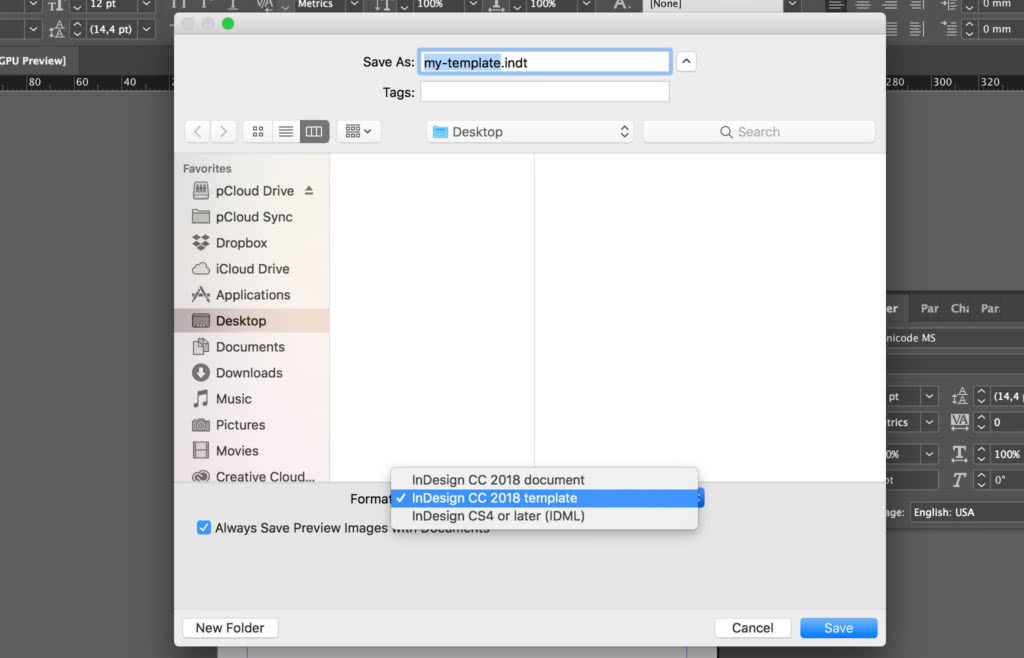Image resolution: width=1024 pixels, height=658 pixels.
Task: Switch to column view
Action: (x=314, y=131)
